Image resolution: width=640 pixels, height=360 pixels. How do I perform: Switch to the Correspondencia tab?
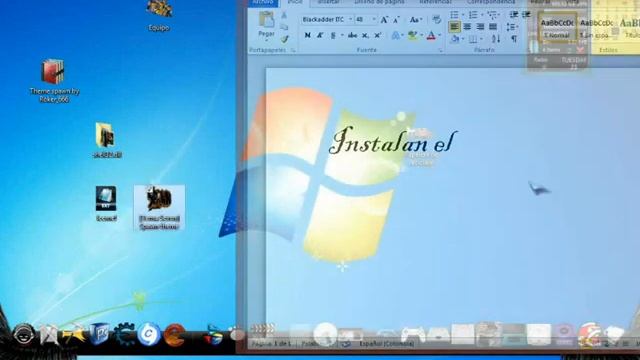coord(491,2)
